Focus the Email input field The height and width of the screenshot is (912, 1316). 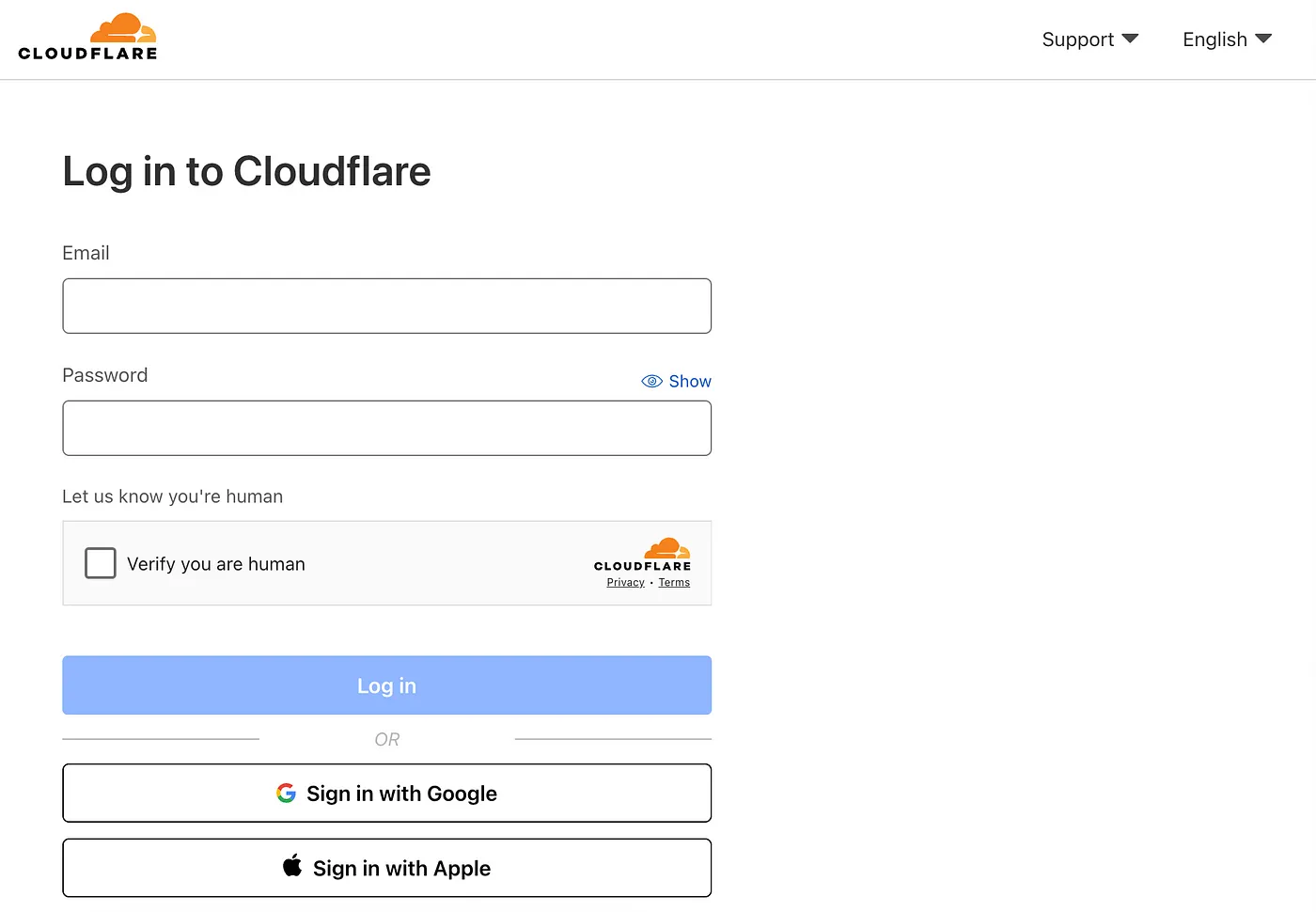pyautogui.click(x=386, y=306)
